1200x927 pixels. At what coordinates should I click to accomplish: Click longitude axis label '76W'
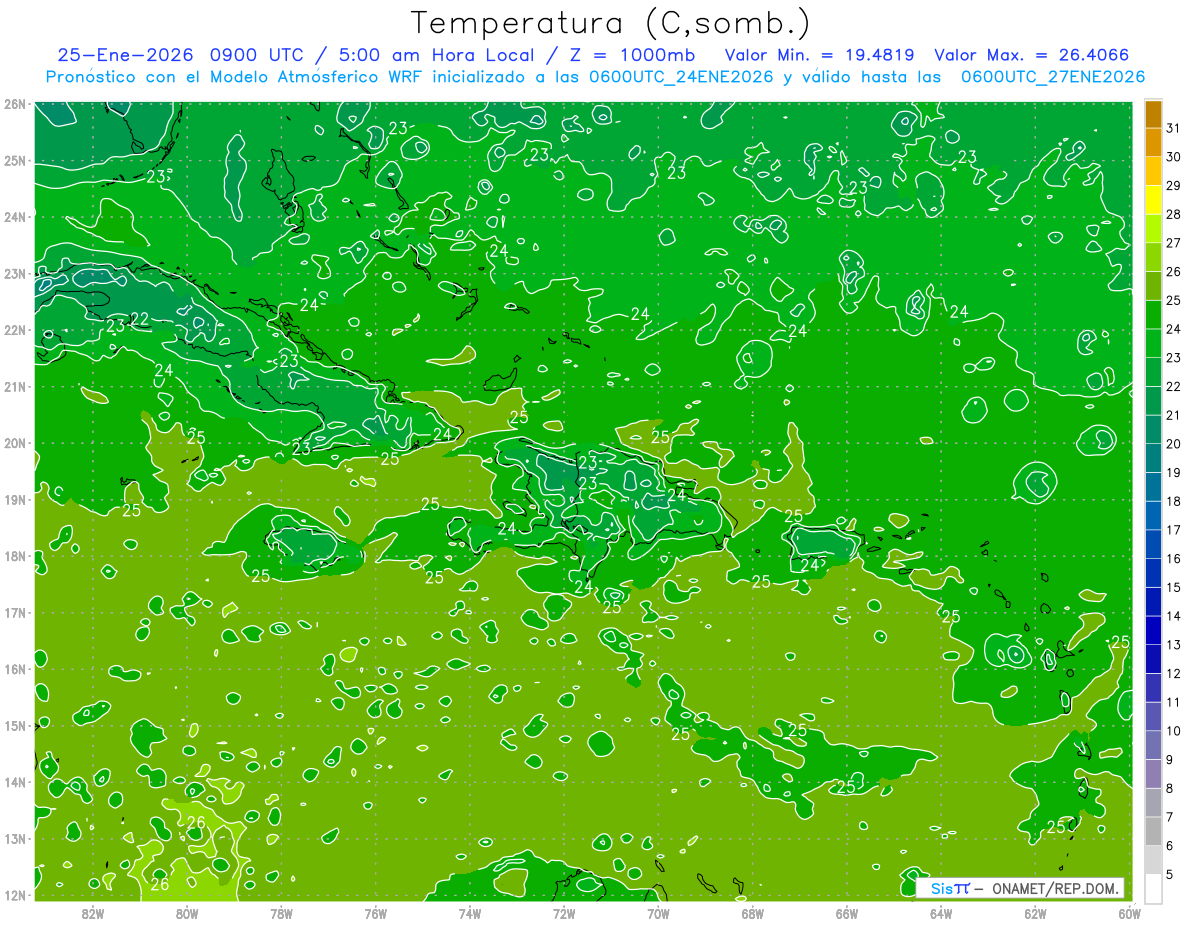pos(375,913)
